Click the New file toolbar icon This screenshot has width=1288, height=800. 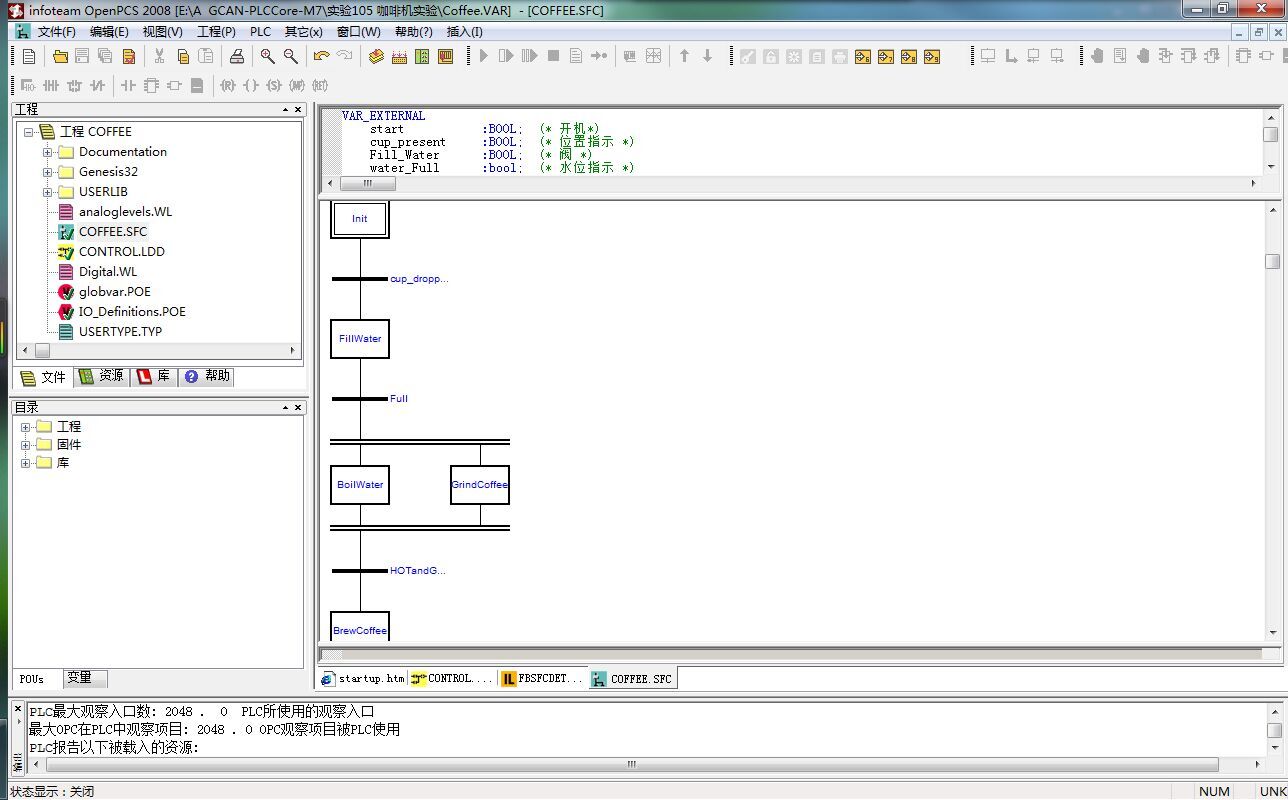coord(29,57)
